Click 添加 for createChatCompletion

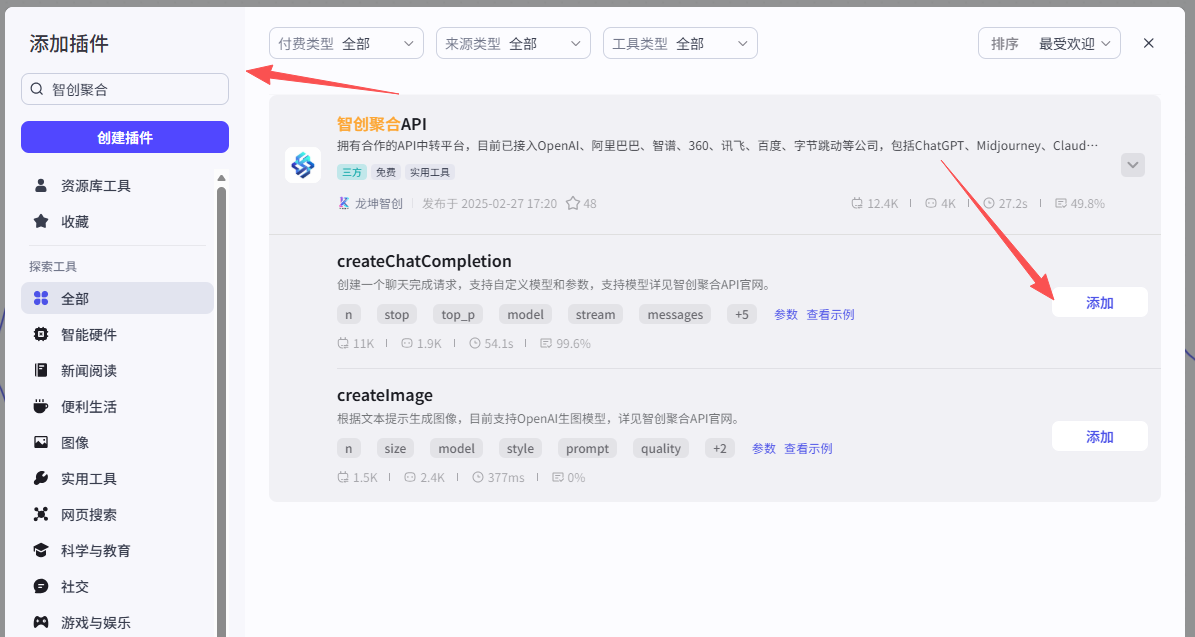coord(1099,302)
